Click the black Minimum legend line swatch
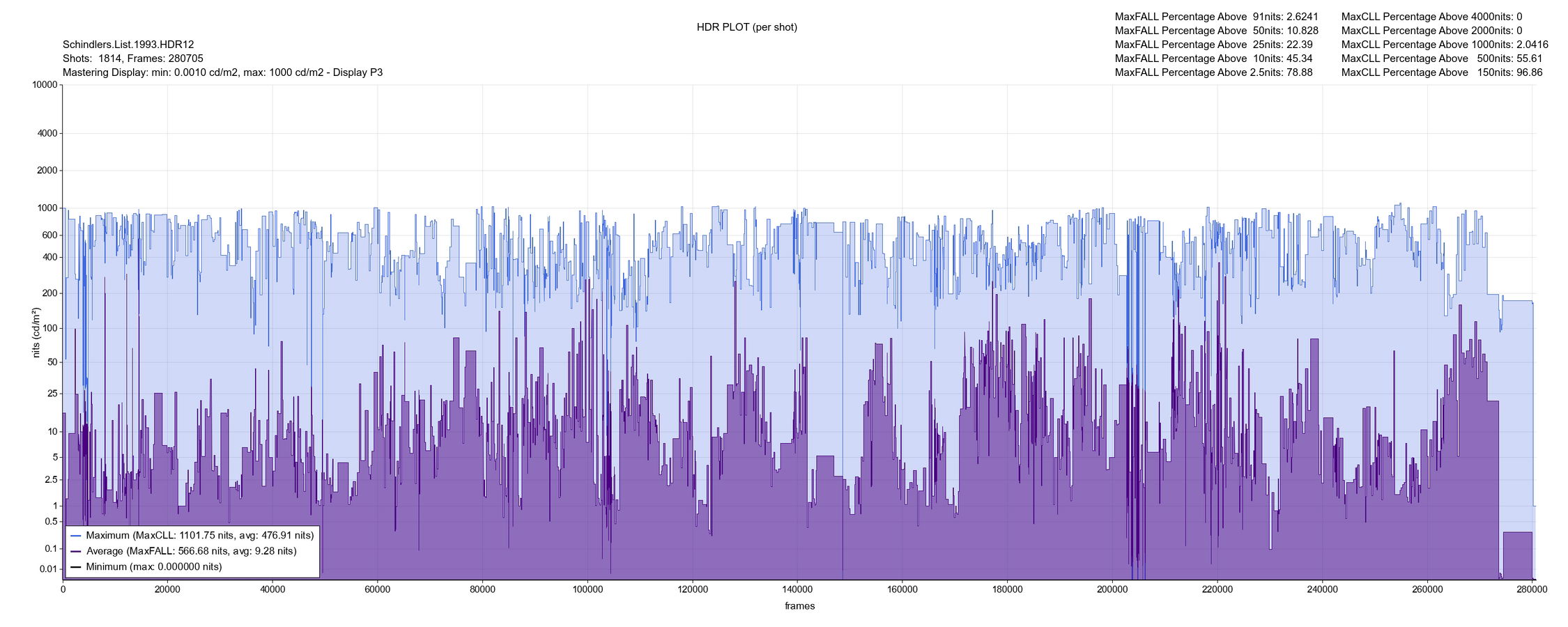The height and width of the screenshot is (627, 1568). tap(76, 567)
